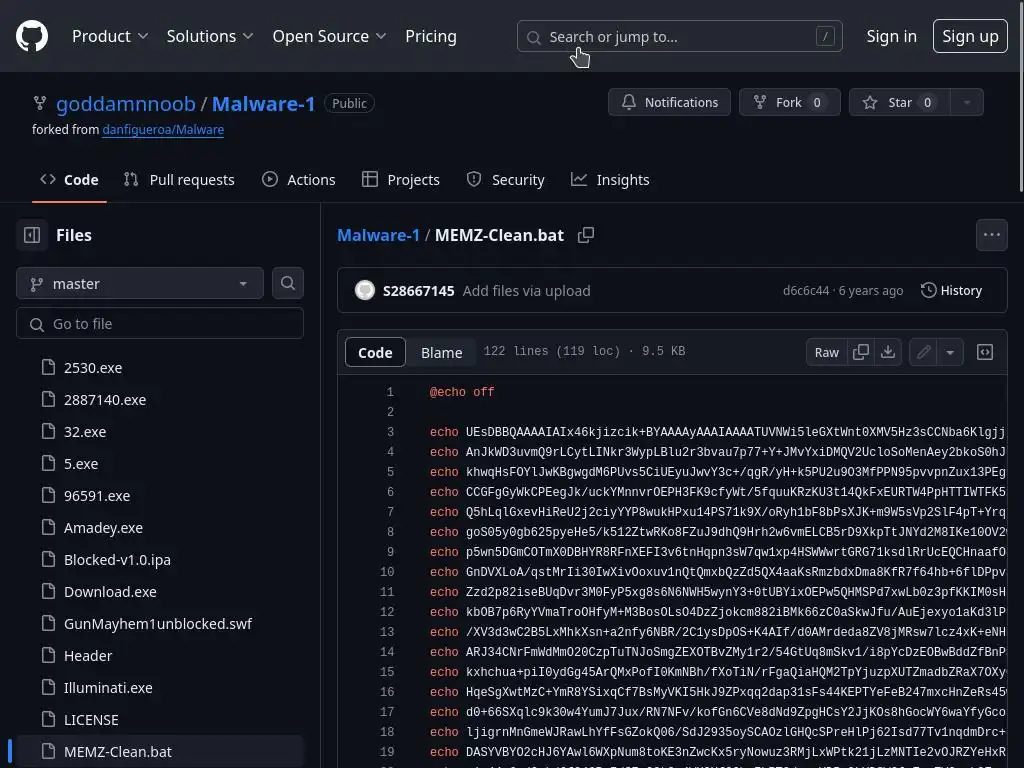The height and width of the screenshot is (768, 1024).
Task: Click the Notifications bell button
Action: tap(669, 103)
